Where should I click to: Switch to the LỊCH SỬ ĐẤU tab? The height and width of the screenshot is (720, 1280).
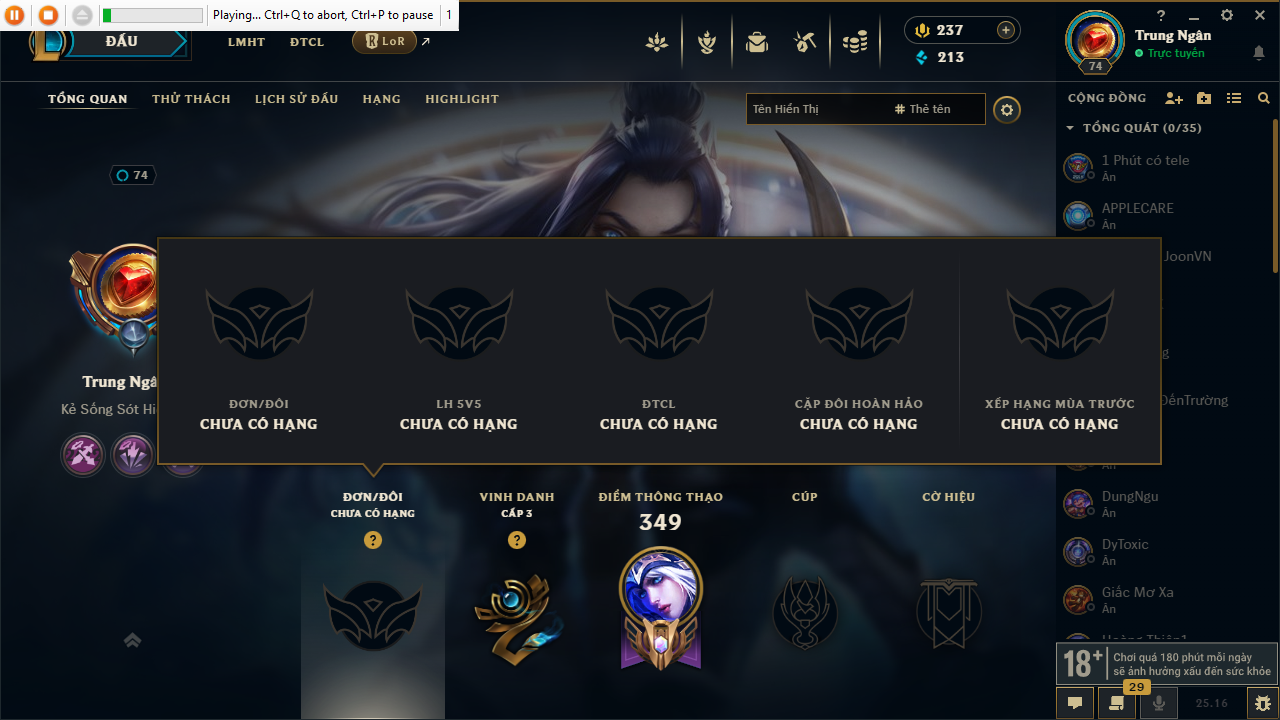(x=296, y=99)
